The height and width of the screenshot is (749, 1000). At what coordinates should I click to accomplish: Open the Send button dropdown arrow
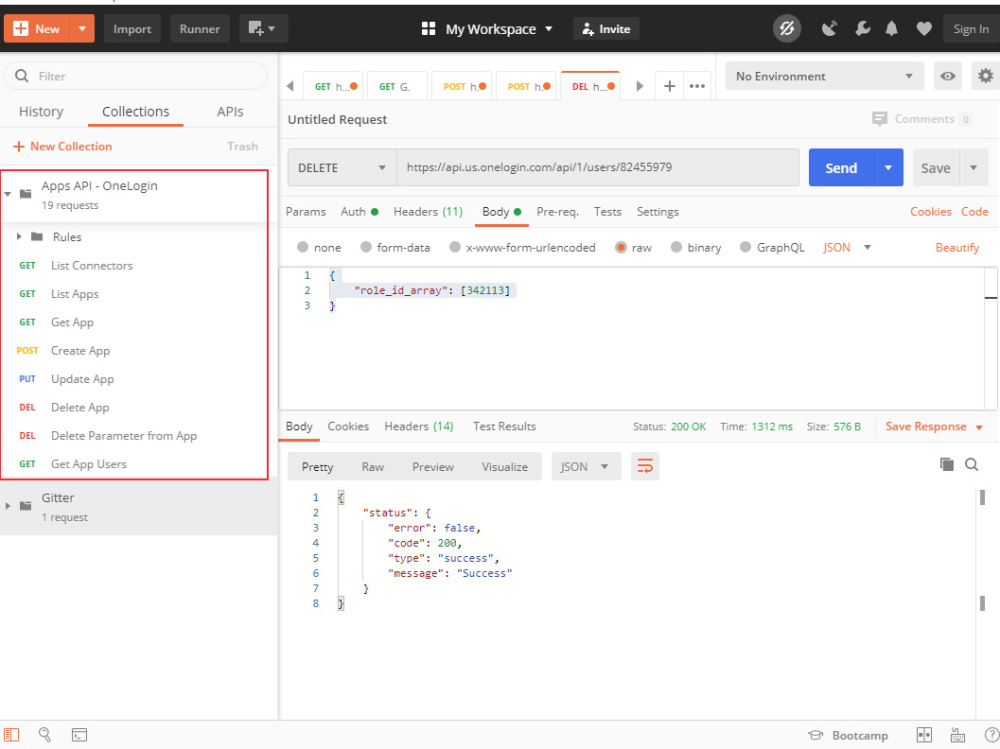click(888, 168)
